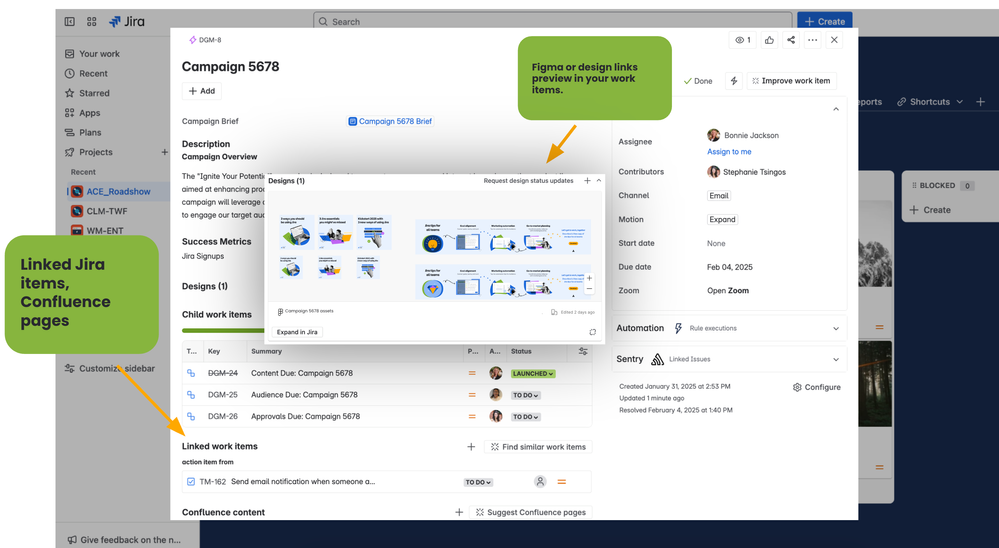This screenshot has width=999, height=548.
Task: Click Create under BLOCKED column
Action: [930, 210]
